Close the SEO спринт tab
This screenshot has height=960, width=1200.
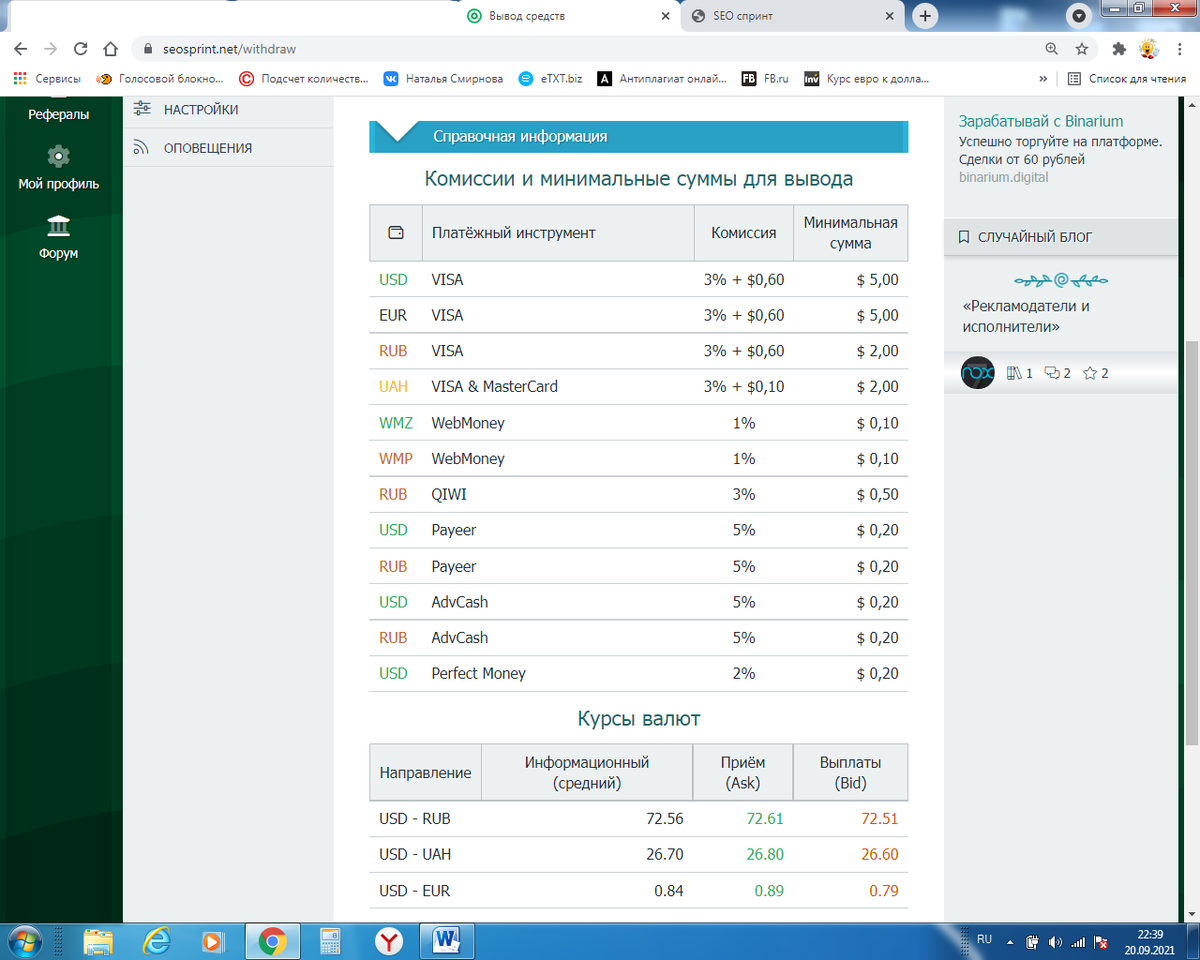tap(890, 16)
